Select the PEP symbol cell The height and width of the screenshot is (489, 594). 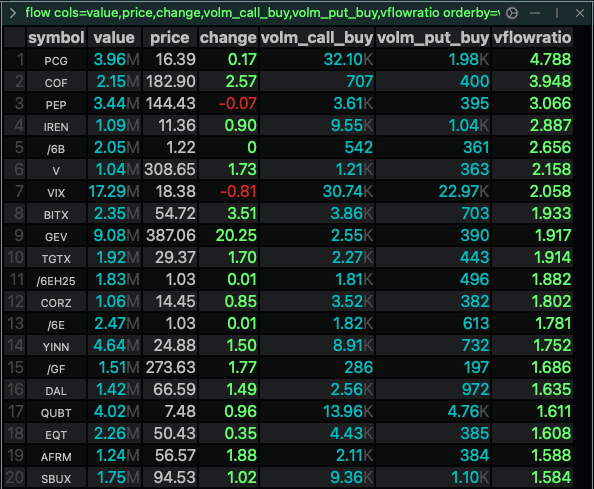click(56, 104)
